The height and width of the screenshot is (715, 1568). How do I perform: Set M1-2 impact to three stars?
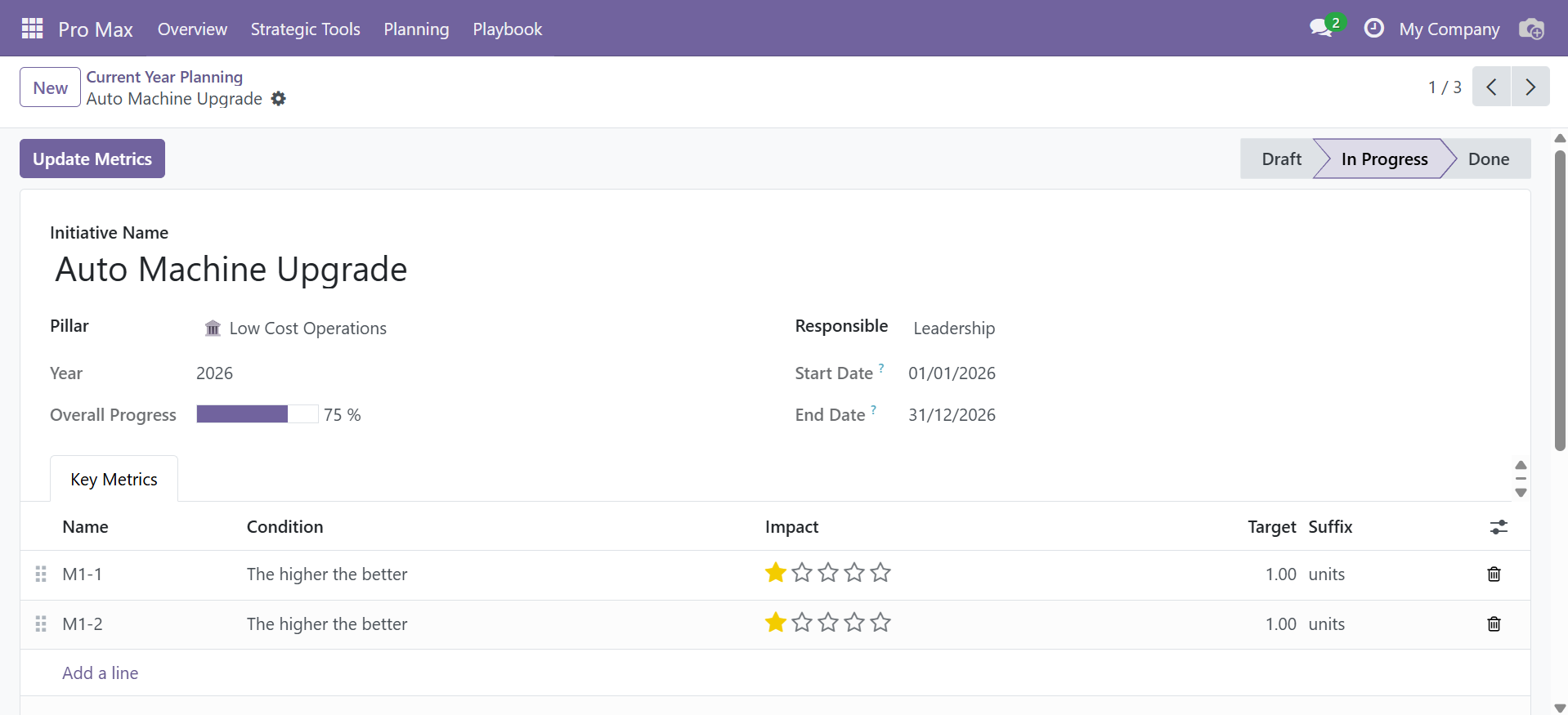[828, 623]
